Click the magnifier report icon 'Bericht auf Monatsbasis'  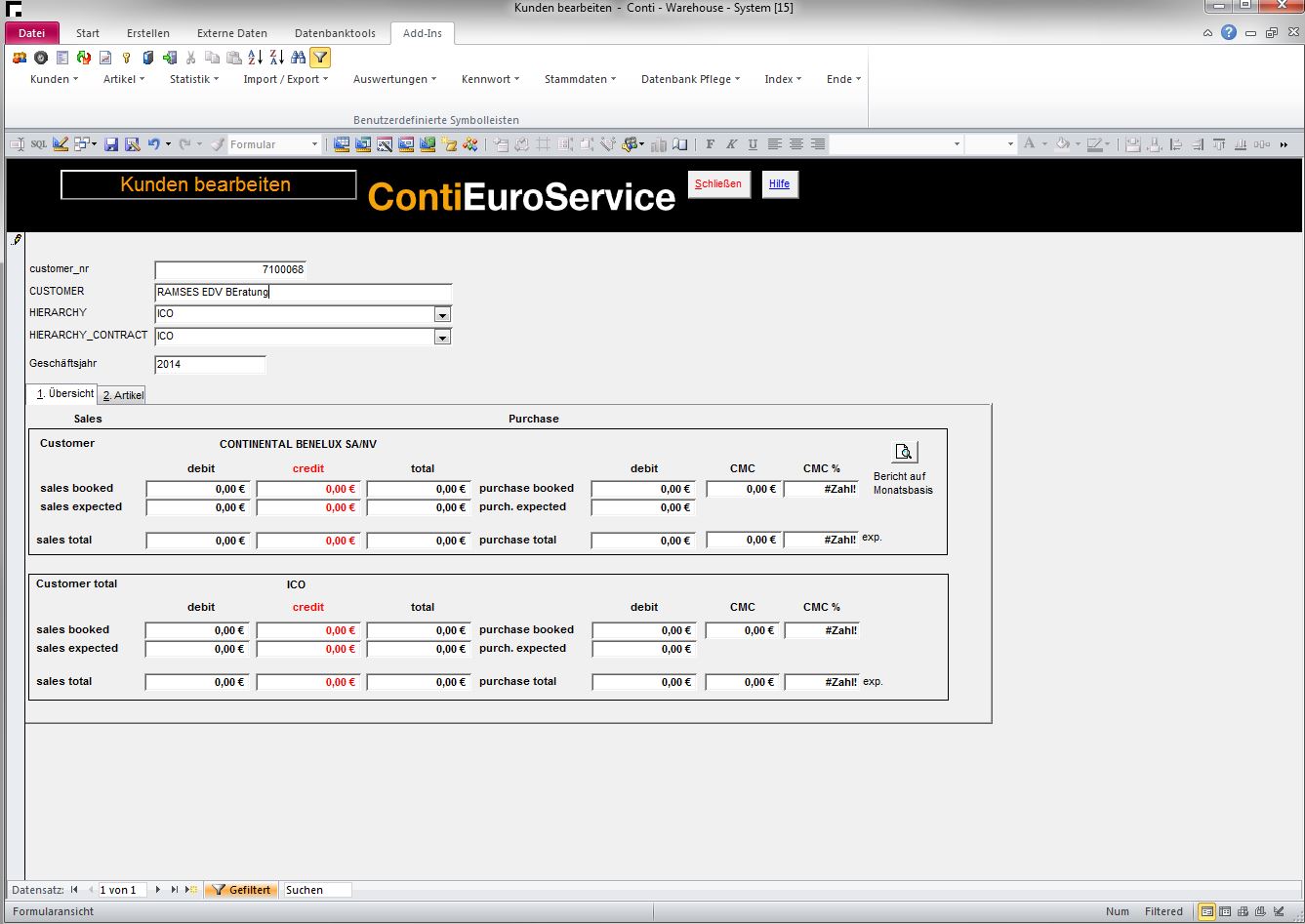(905, 452)
